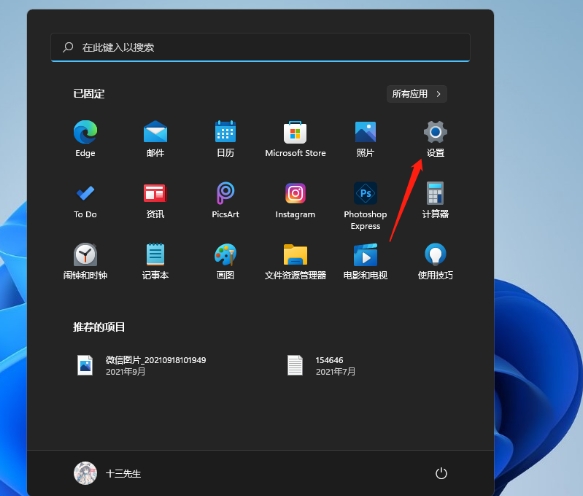Launch 记事本 notepad

[x=155, y=261]
